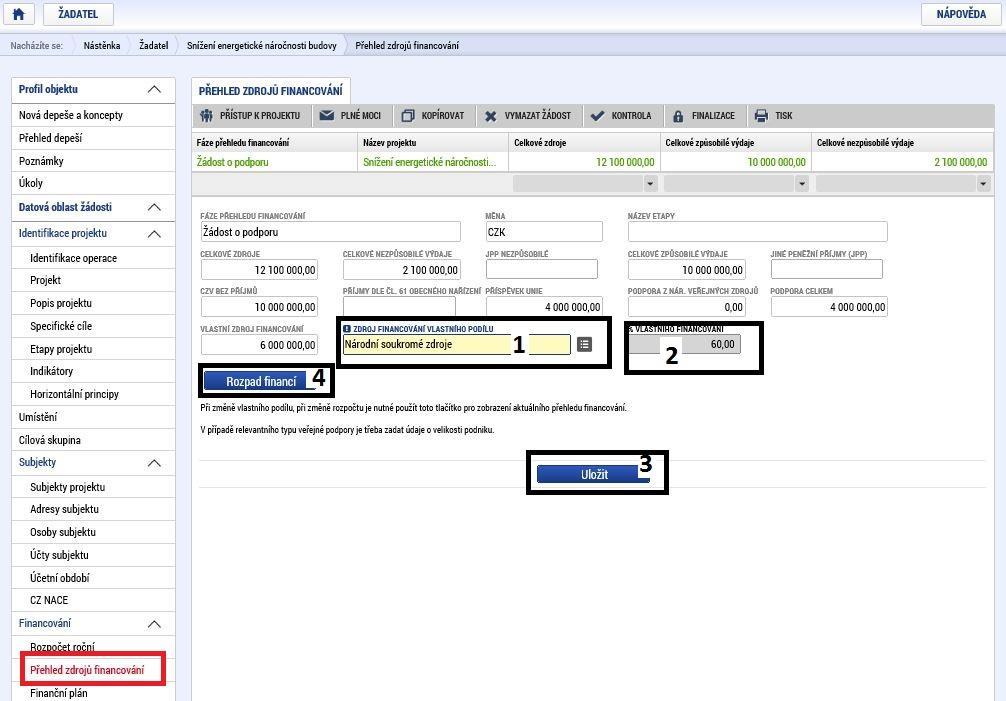
Task: Collapse the Profil objektu section
Action: coord(154,89)
